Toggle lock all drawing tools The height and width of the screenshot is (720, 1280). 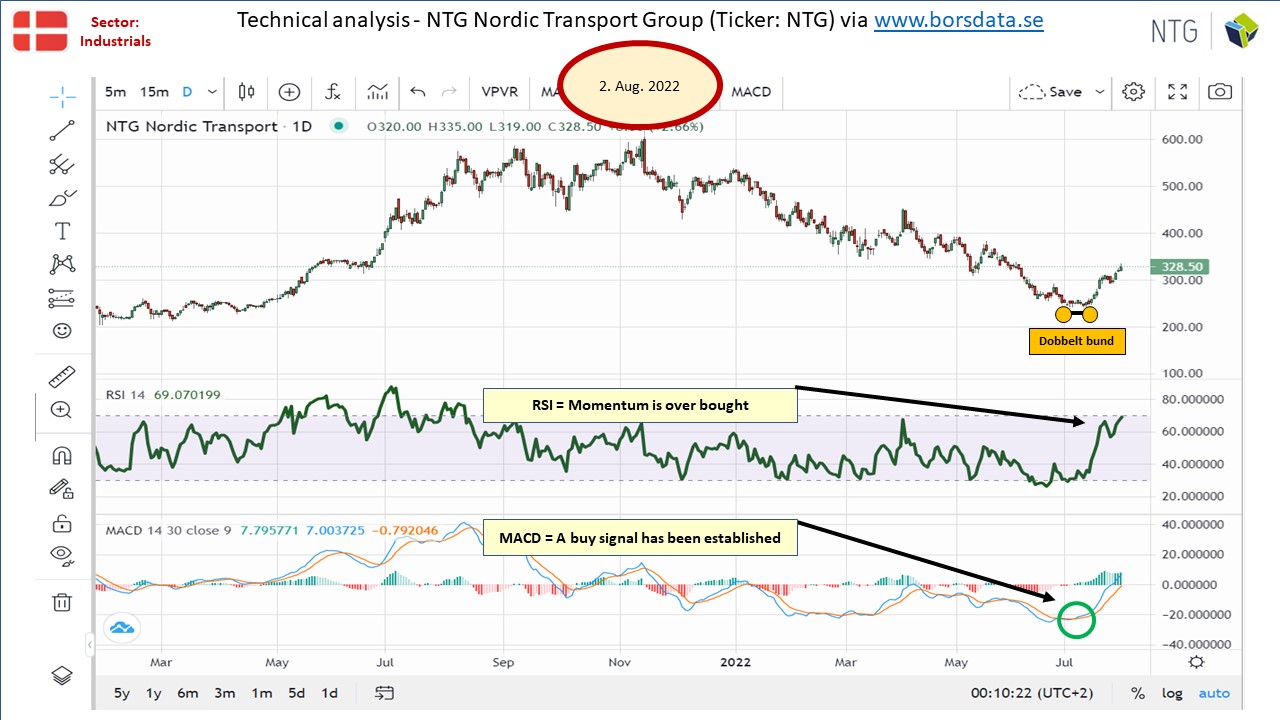(62, 522)
